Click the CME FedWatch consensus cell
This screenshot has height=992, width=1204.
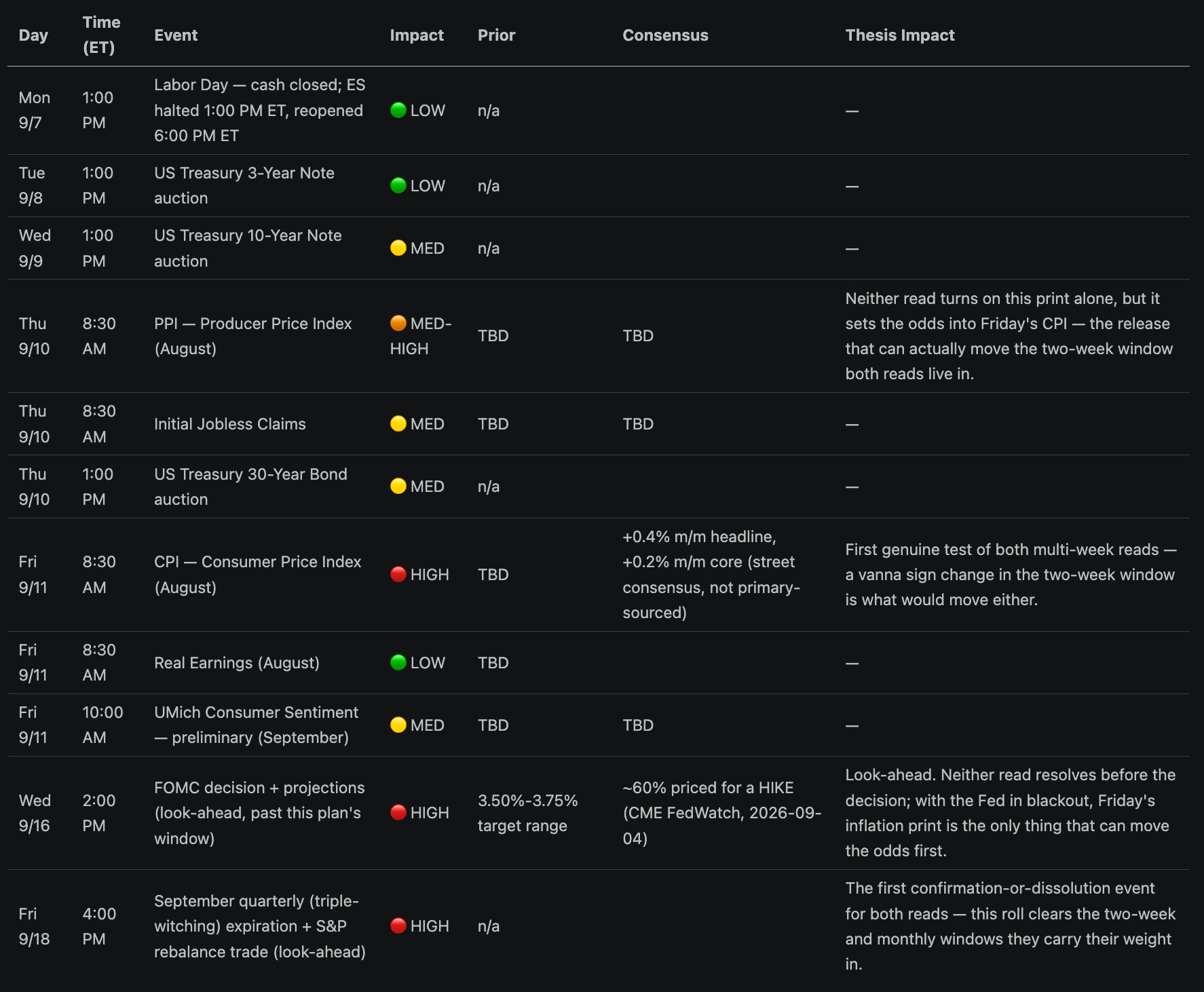[x=722, y=813]
